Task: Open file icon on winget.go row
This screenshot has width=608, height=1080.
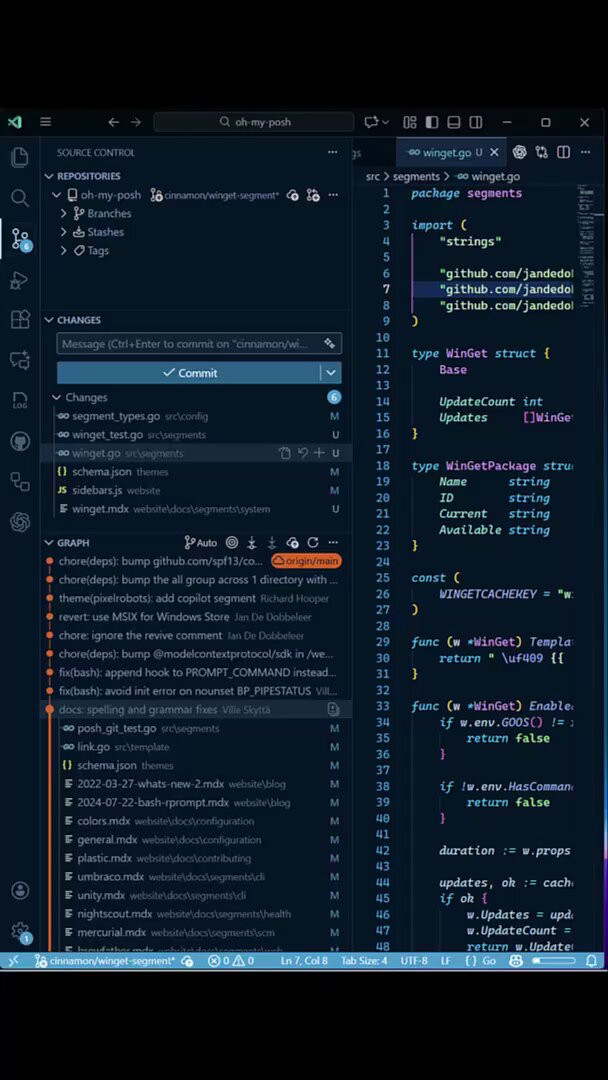Action: pyautogui.click(x=285, y=453)
